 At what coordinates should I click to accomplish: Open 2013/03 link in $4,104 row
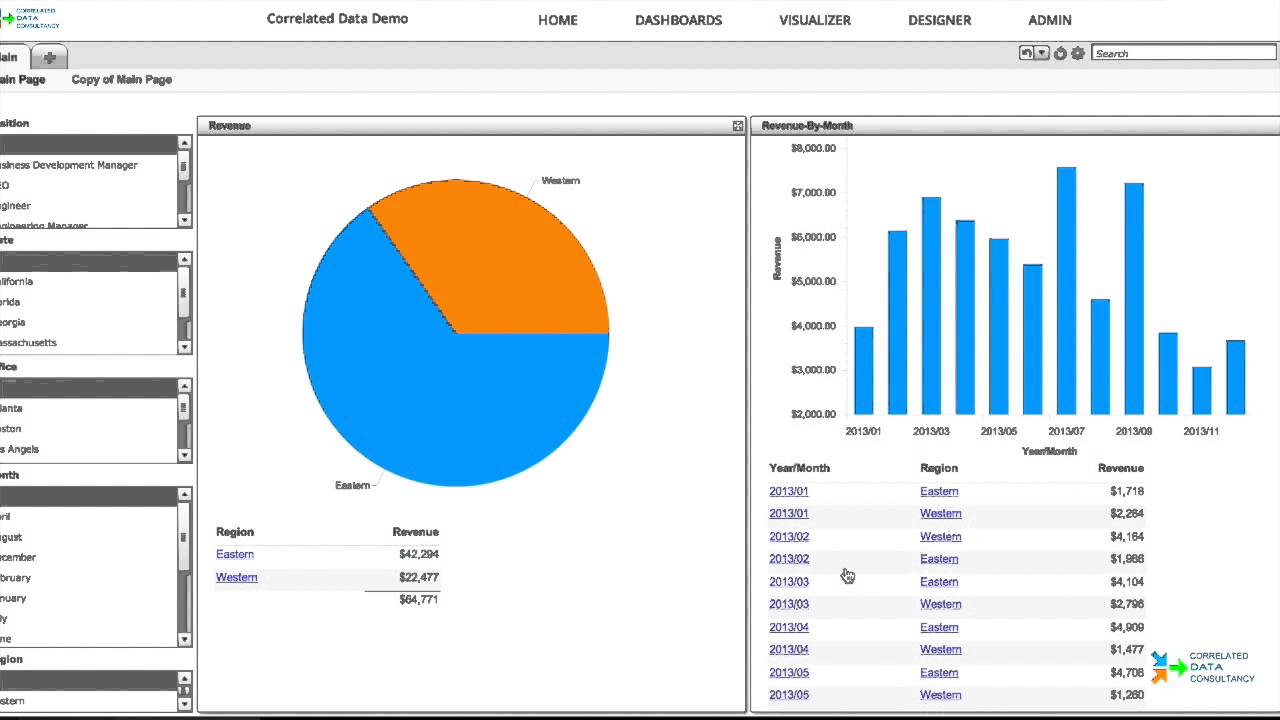click(x=789, y=582)
